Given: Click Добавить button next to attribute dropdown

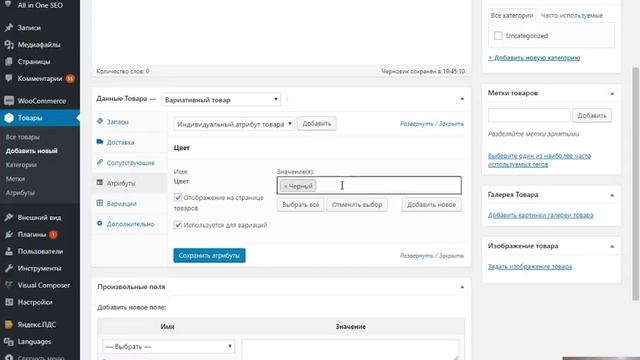Looking at the screenshot, I should click(317, 124).
